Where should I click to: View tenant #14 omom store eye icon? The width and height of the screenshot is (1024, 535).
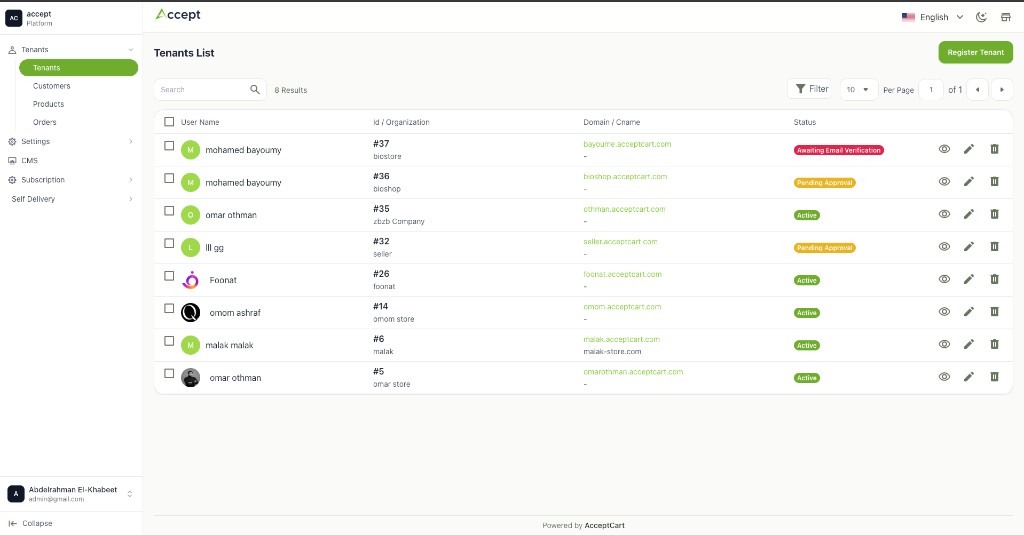tap(944, 312)
